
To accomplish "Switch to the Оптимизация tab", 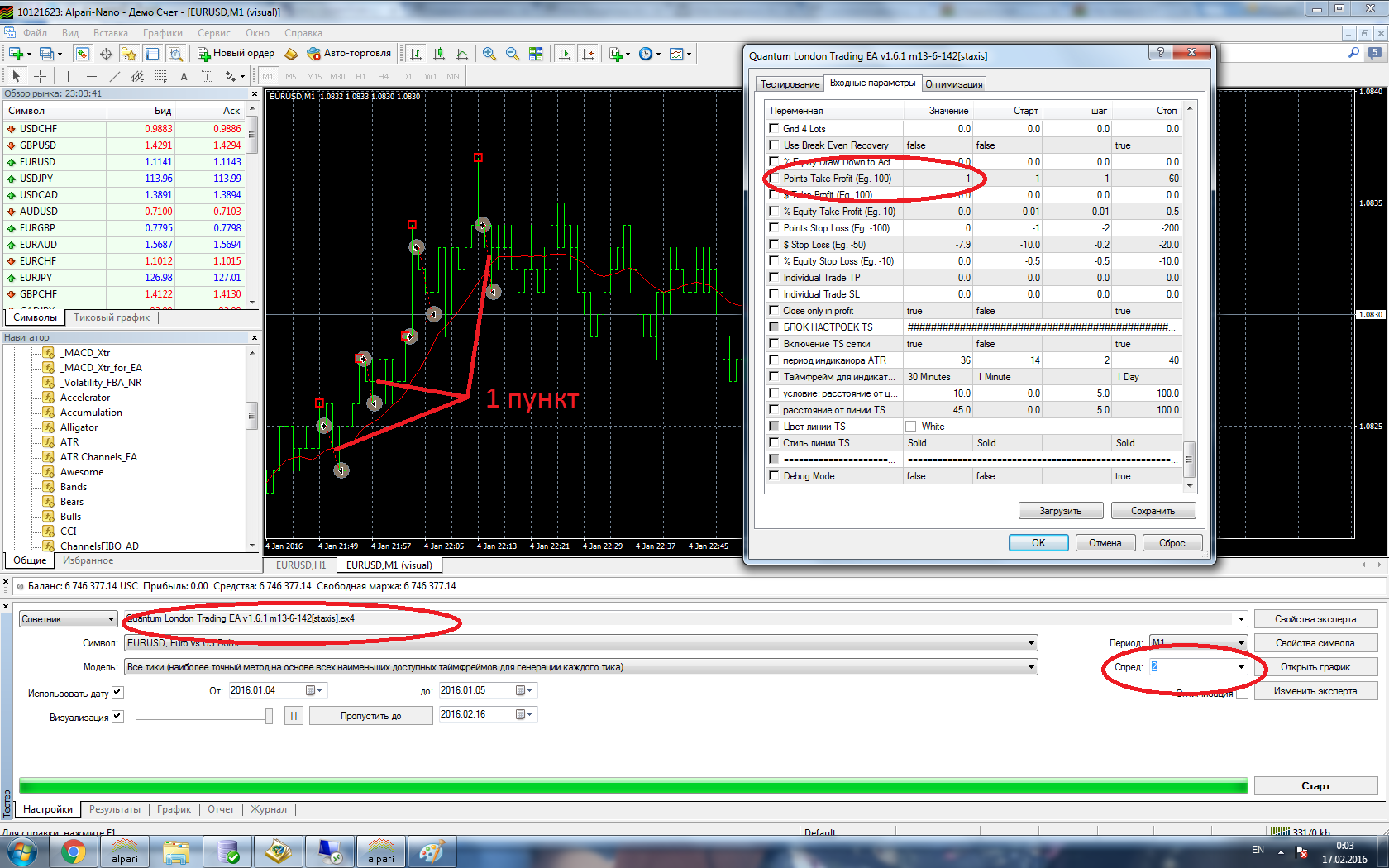I will (x=953, y=84).
